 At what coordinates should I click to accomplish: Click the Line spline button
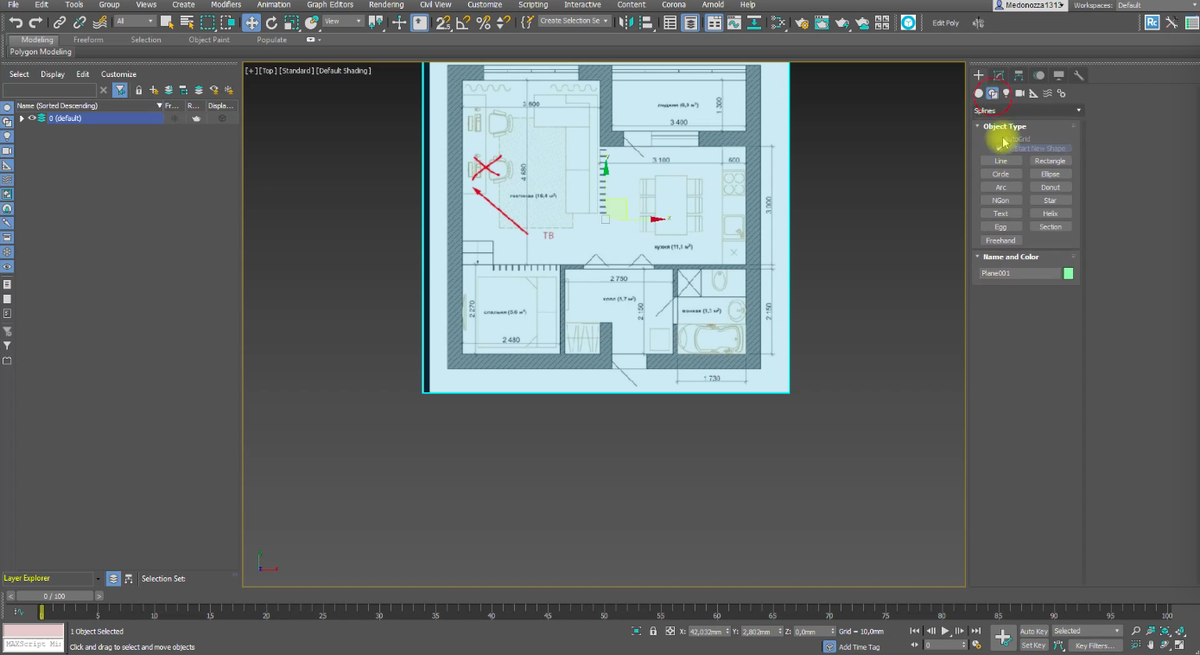[x=1000, y=161]
